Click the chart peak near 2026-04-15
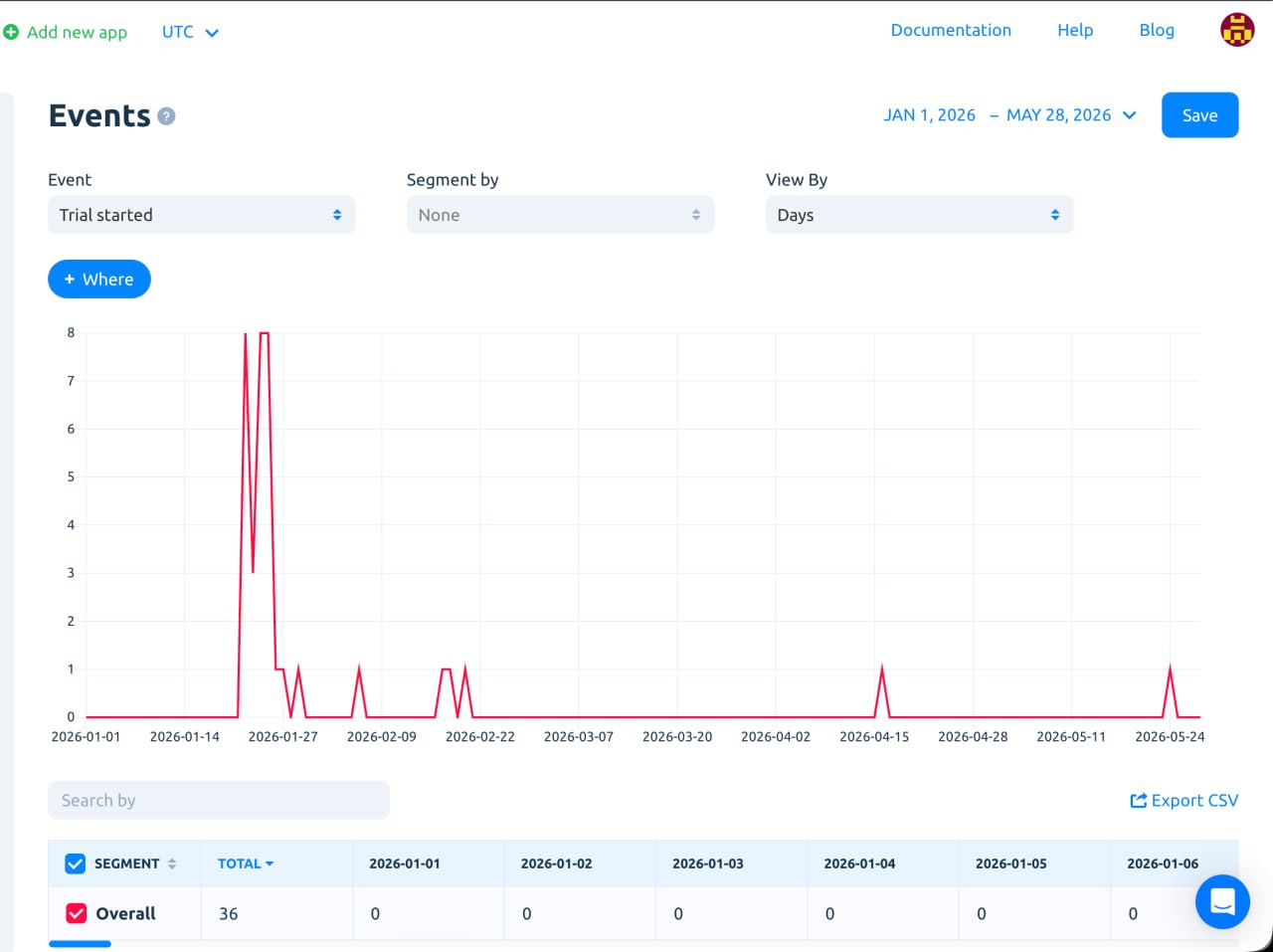1273x952 pixels. point(882,669)
